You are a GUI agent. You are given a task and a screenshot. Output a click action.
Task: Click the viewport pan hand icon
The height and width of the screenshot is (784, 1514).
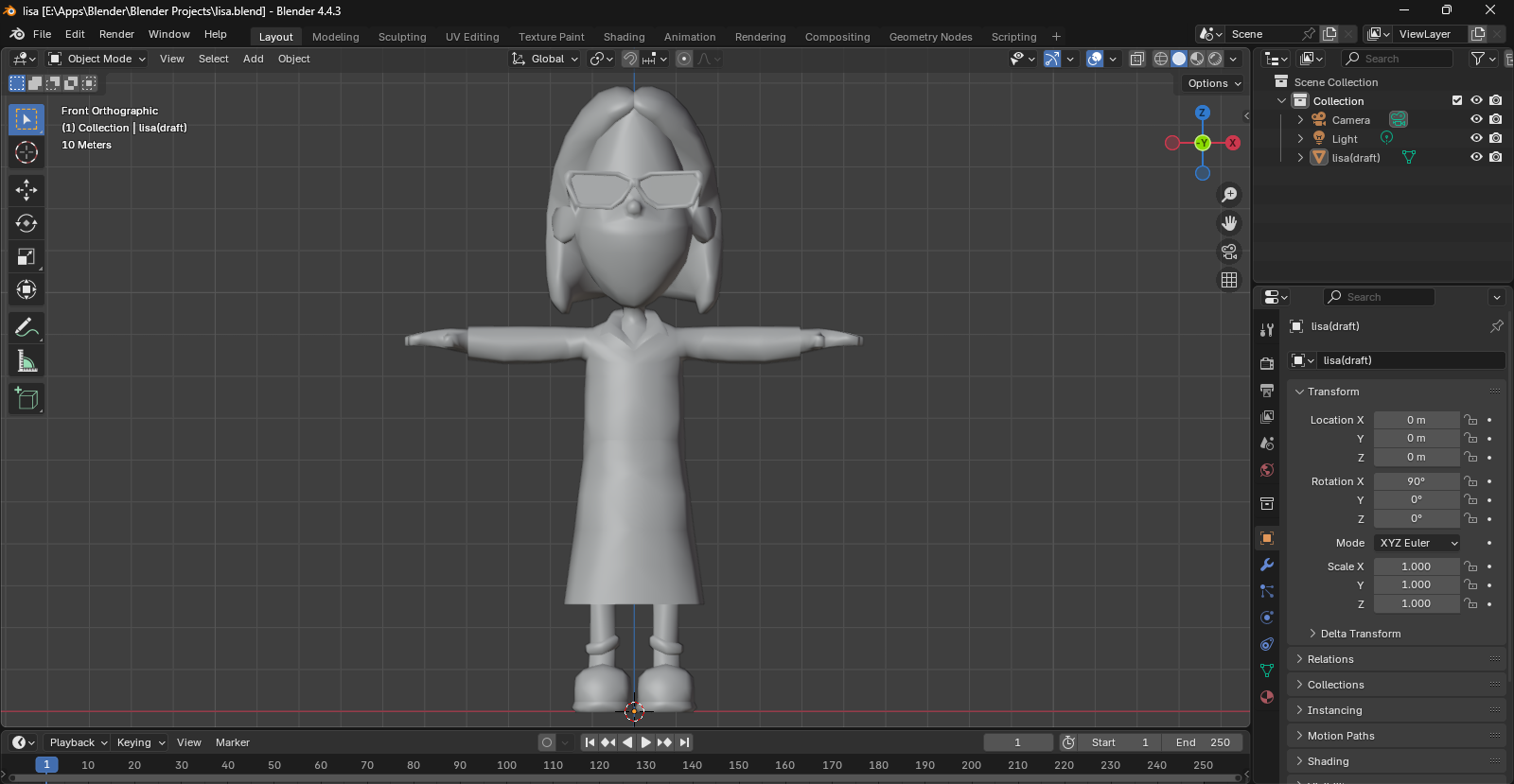1229,223
